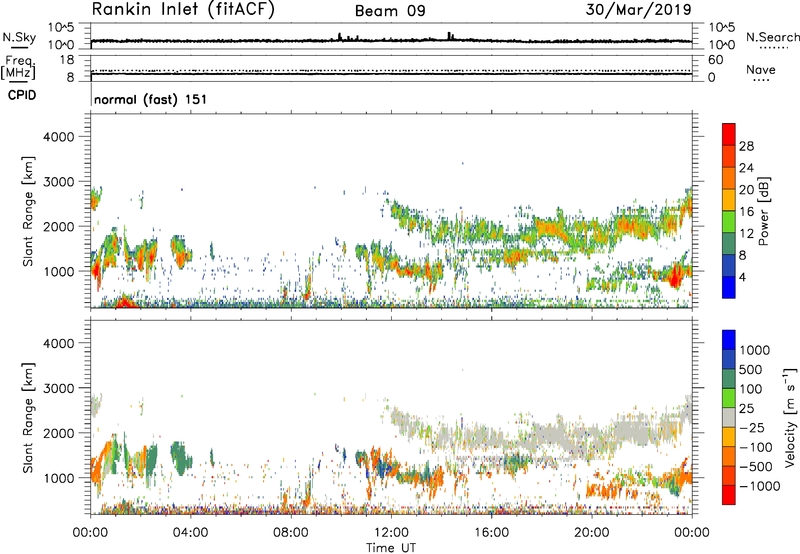Select the 'normal (fast) 151' text

pos(151,99)
